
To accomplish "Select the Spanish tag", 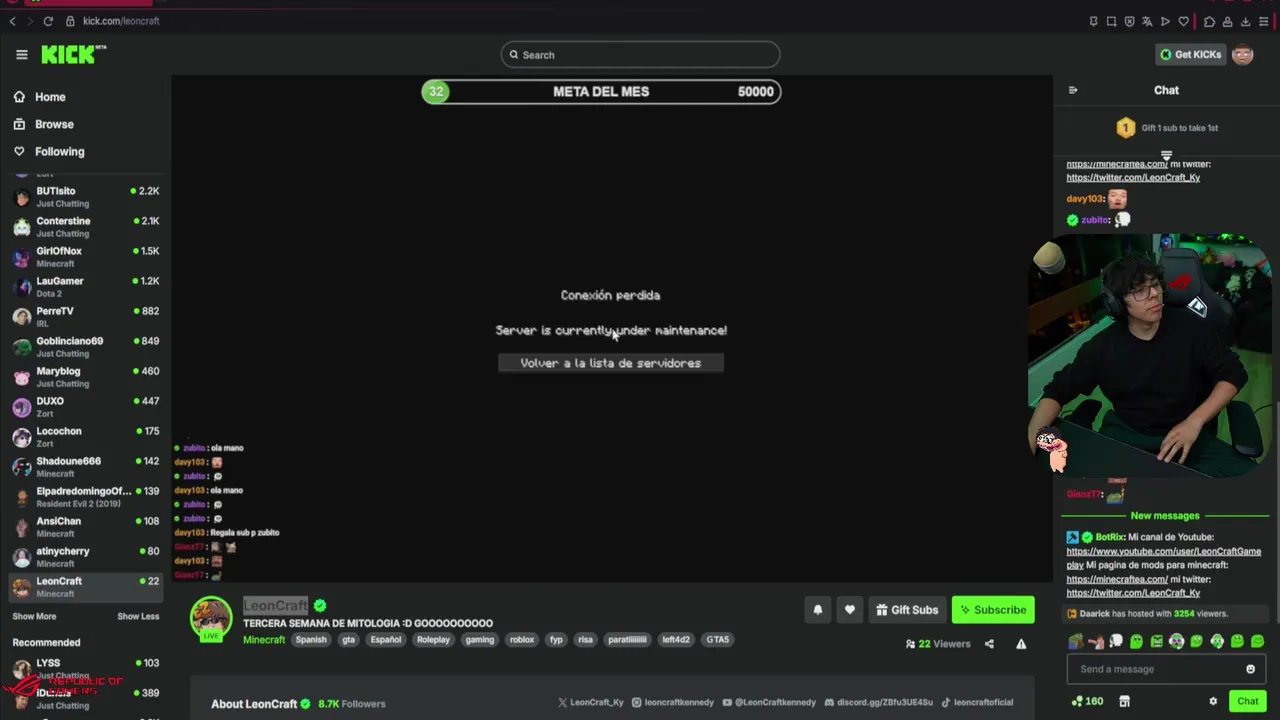I will pyautogui.click(x=311, y=640).
